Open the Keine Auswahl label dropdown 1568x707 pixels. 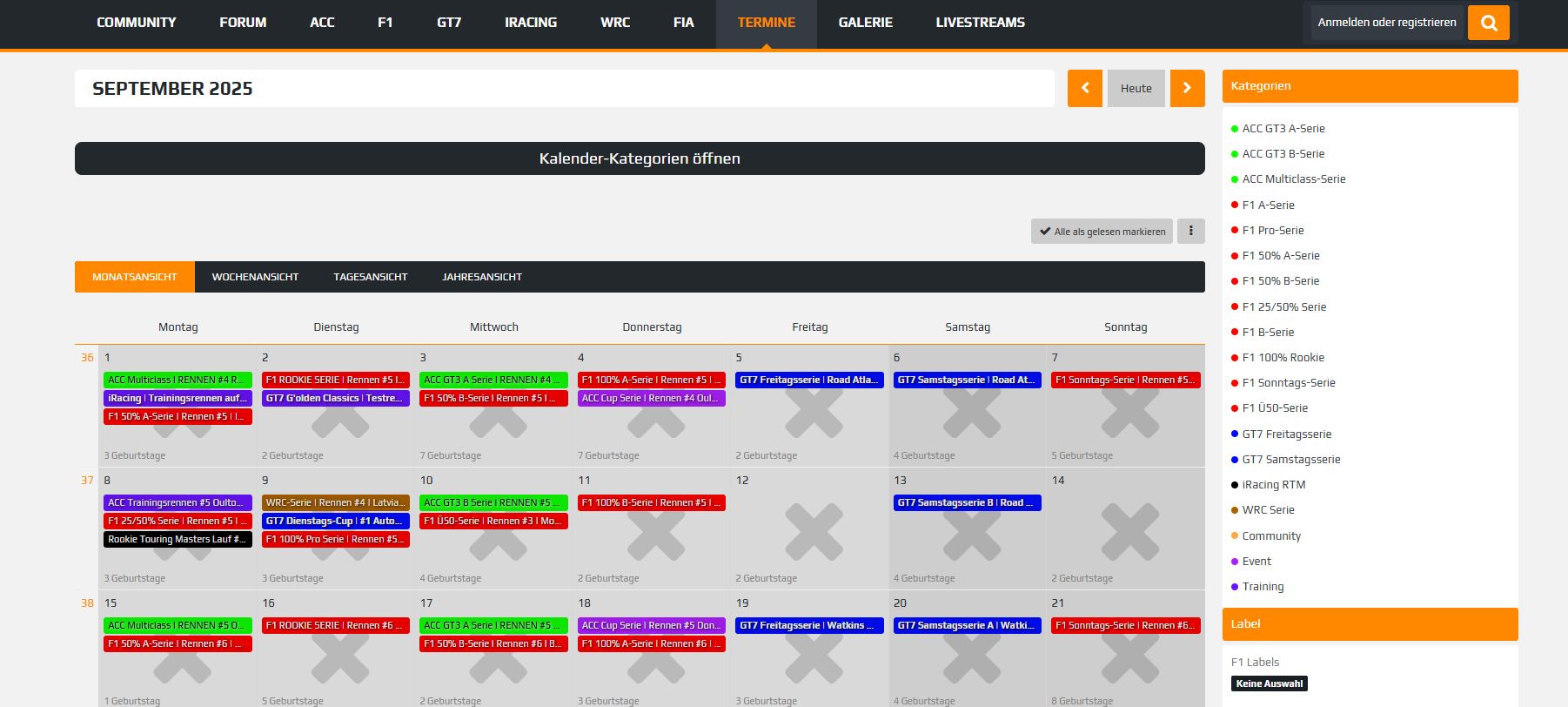pyautogui.click(x=1269, y=683)
